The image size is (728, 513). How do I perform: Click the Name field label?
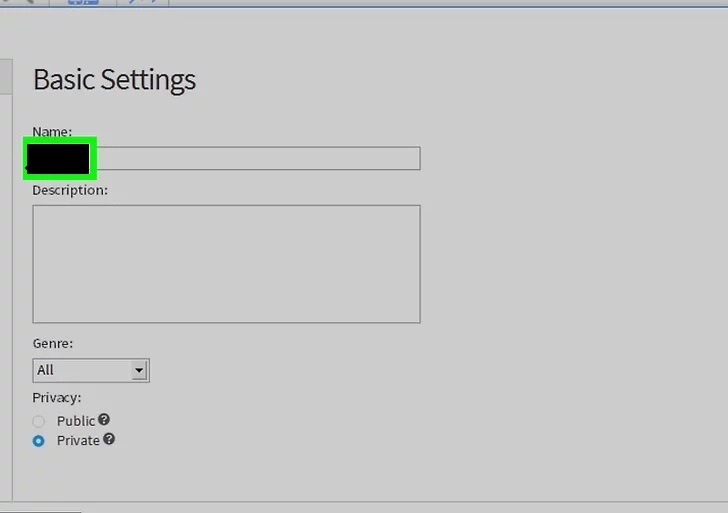click(52, 132)
